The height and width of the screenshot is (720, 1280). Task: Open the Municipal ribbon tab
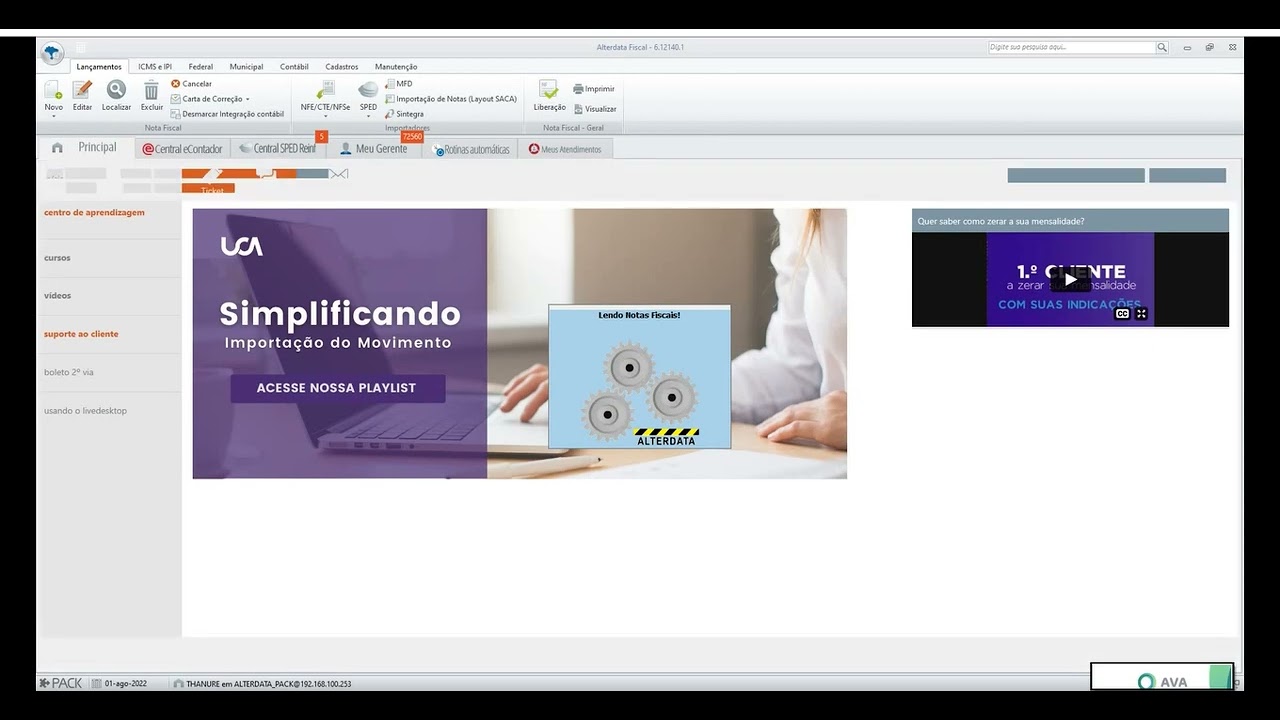click(246, 67)
